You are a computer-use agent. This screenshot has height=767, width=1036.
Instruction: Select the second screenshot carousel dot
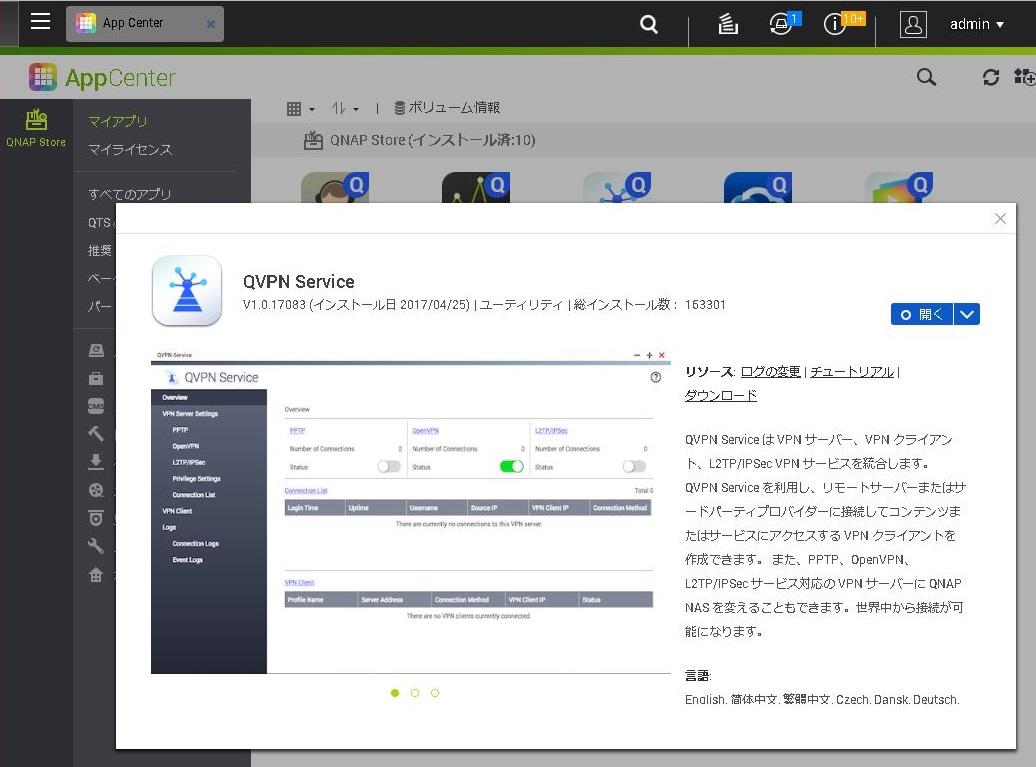click(x=415, y=693)
